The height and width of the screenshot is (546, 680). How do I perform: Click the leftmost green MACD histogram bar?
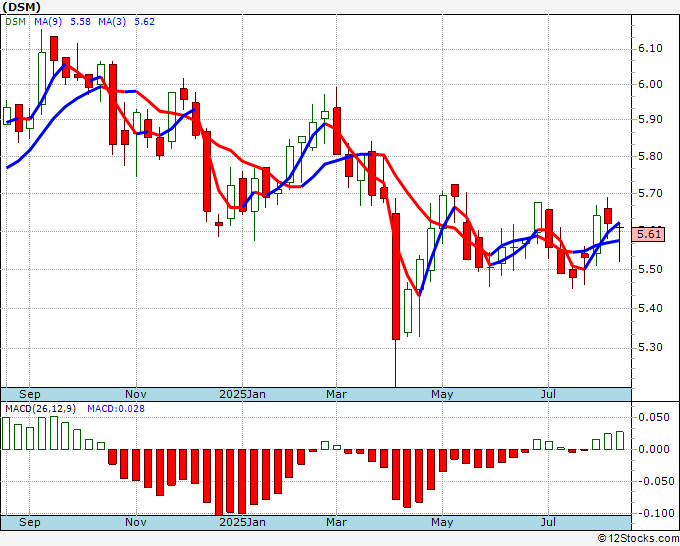tap(6, 434)
